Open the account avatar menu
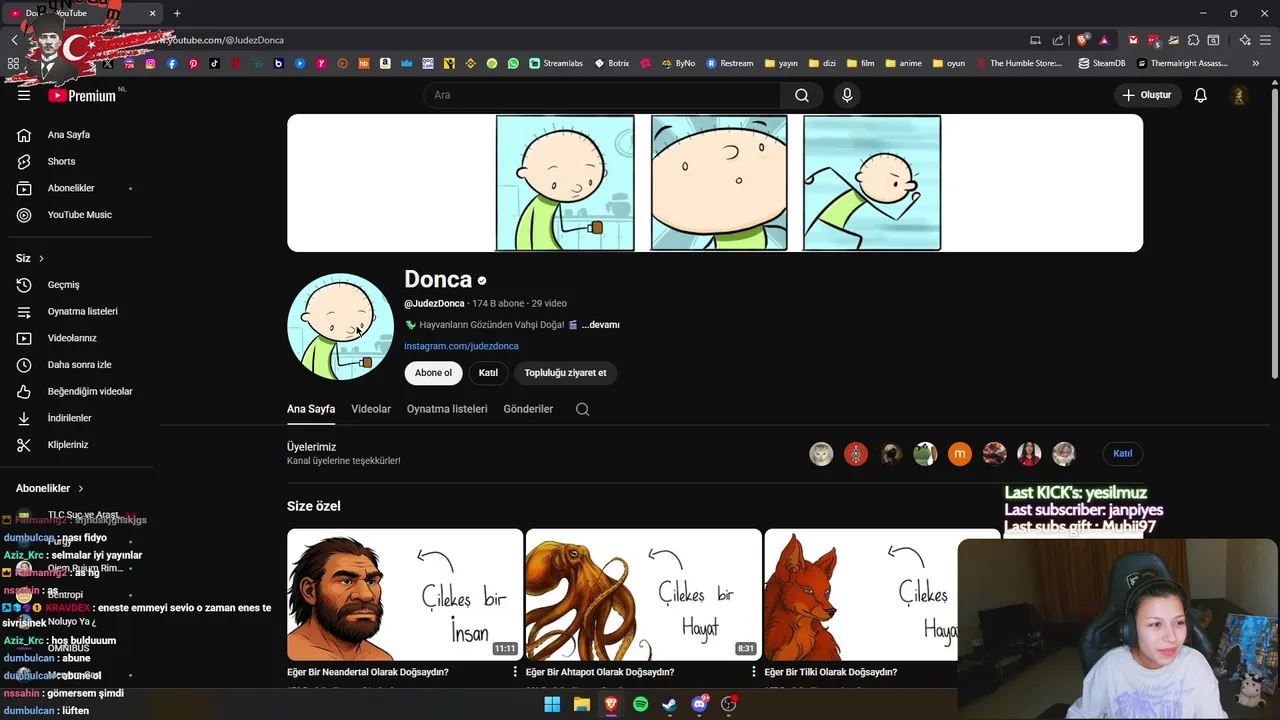The width and height of the screenshot is (1280, 720). point(1239,95)
